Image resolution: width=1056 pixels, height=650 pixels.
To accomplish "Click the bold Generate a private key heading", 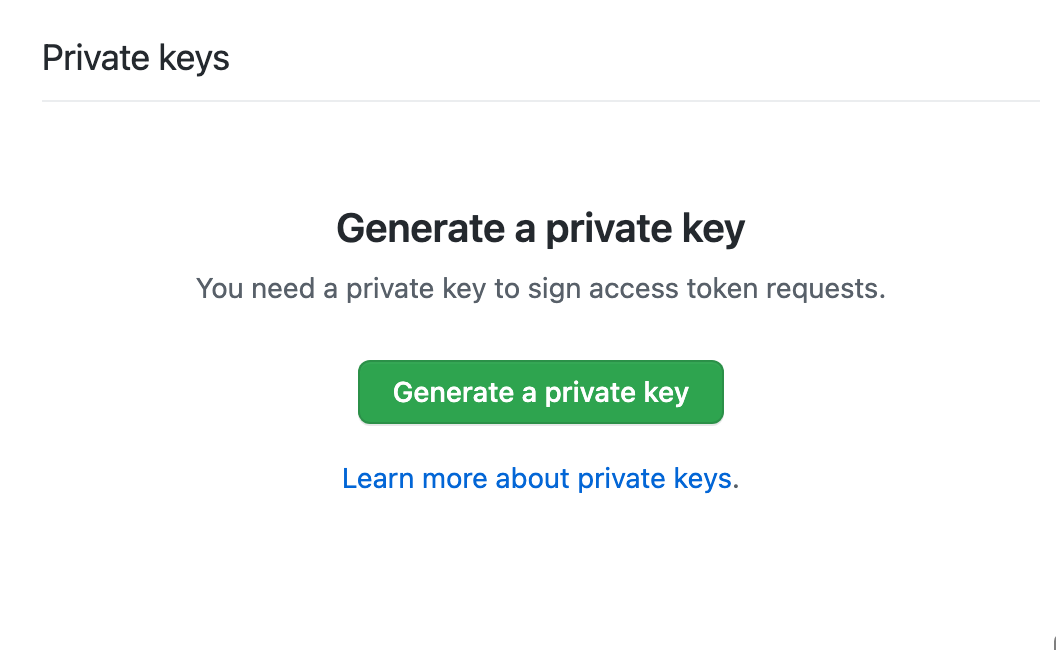I will click(540, 229).
